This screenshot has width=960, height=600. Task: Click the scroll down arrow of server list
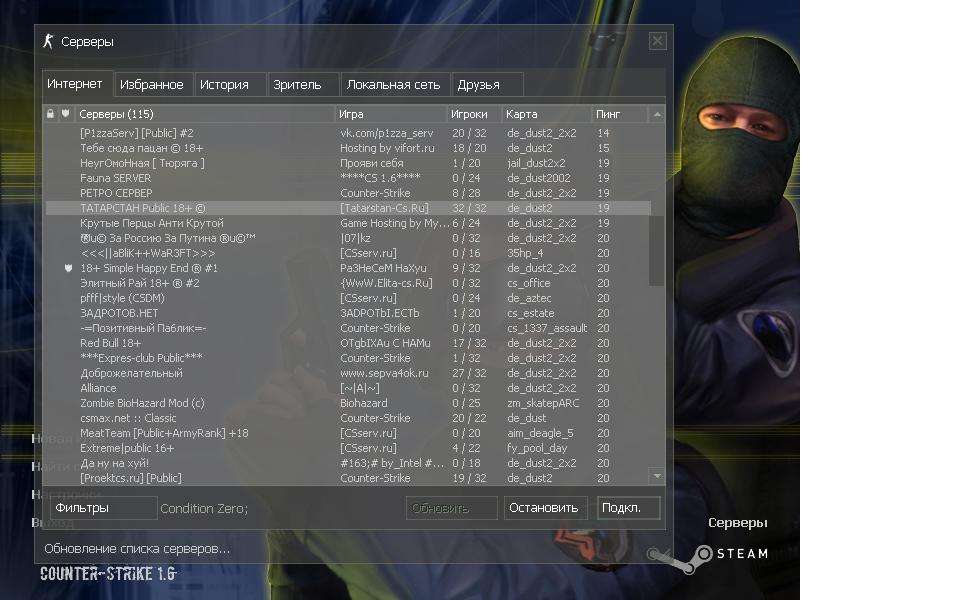657,476
